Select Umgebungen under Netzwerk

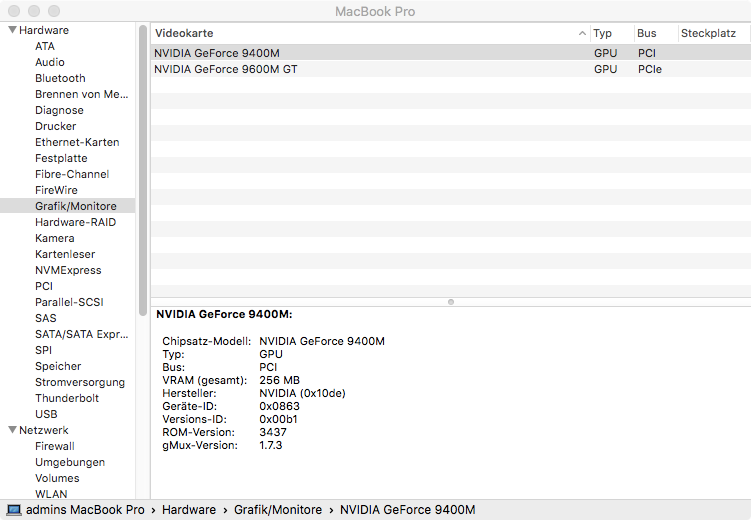point(70,462)
